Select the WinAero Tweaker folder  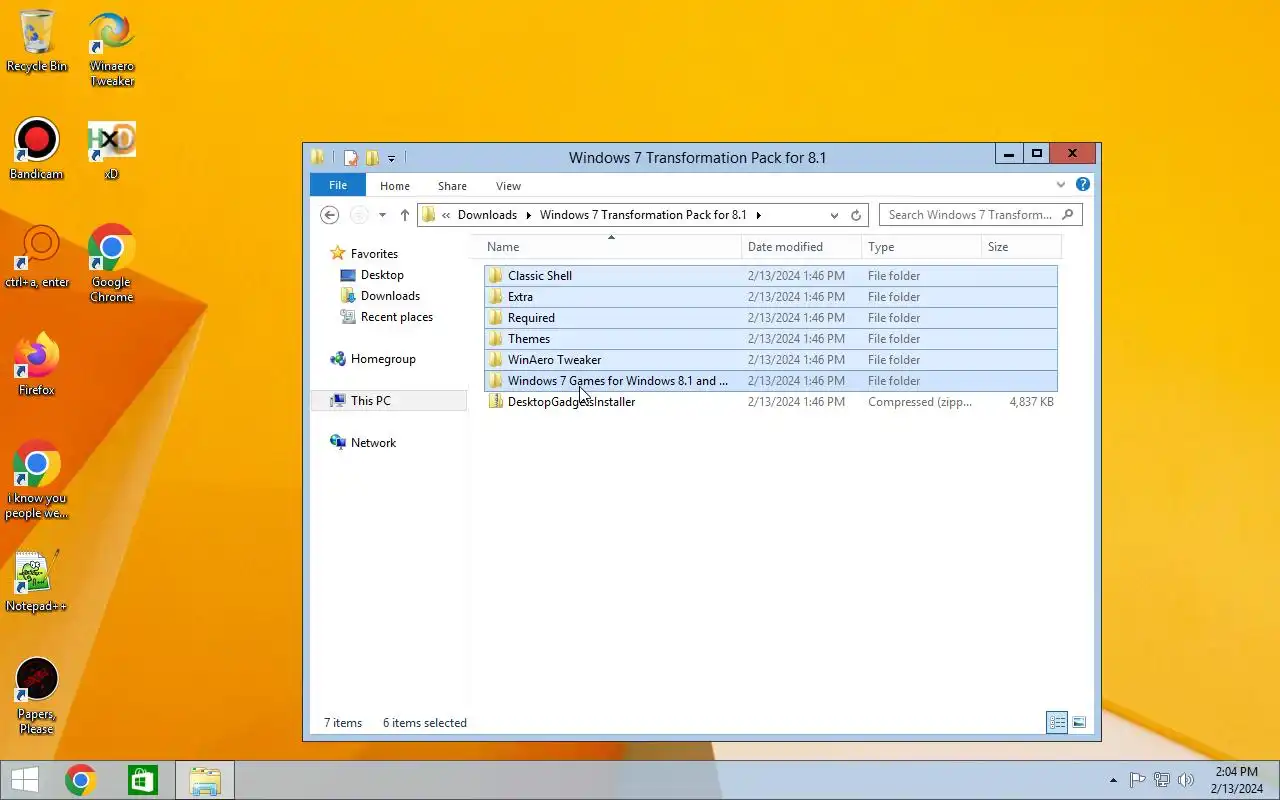tap(770, 360)
